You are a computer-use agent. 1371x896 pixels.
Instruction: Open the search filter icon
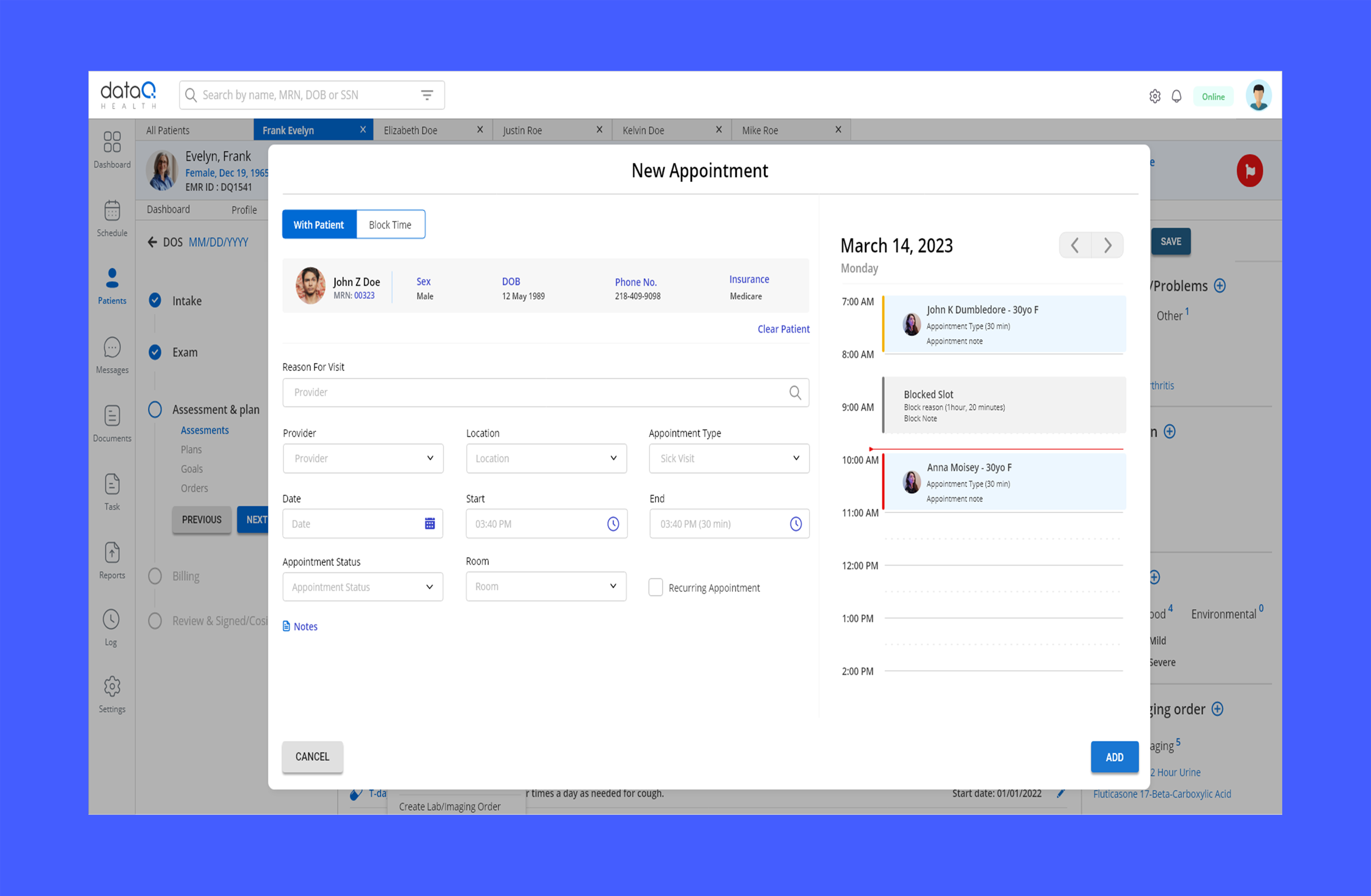[x=427, y=95]
